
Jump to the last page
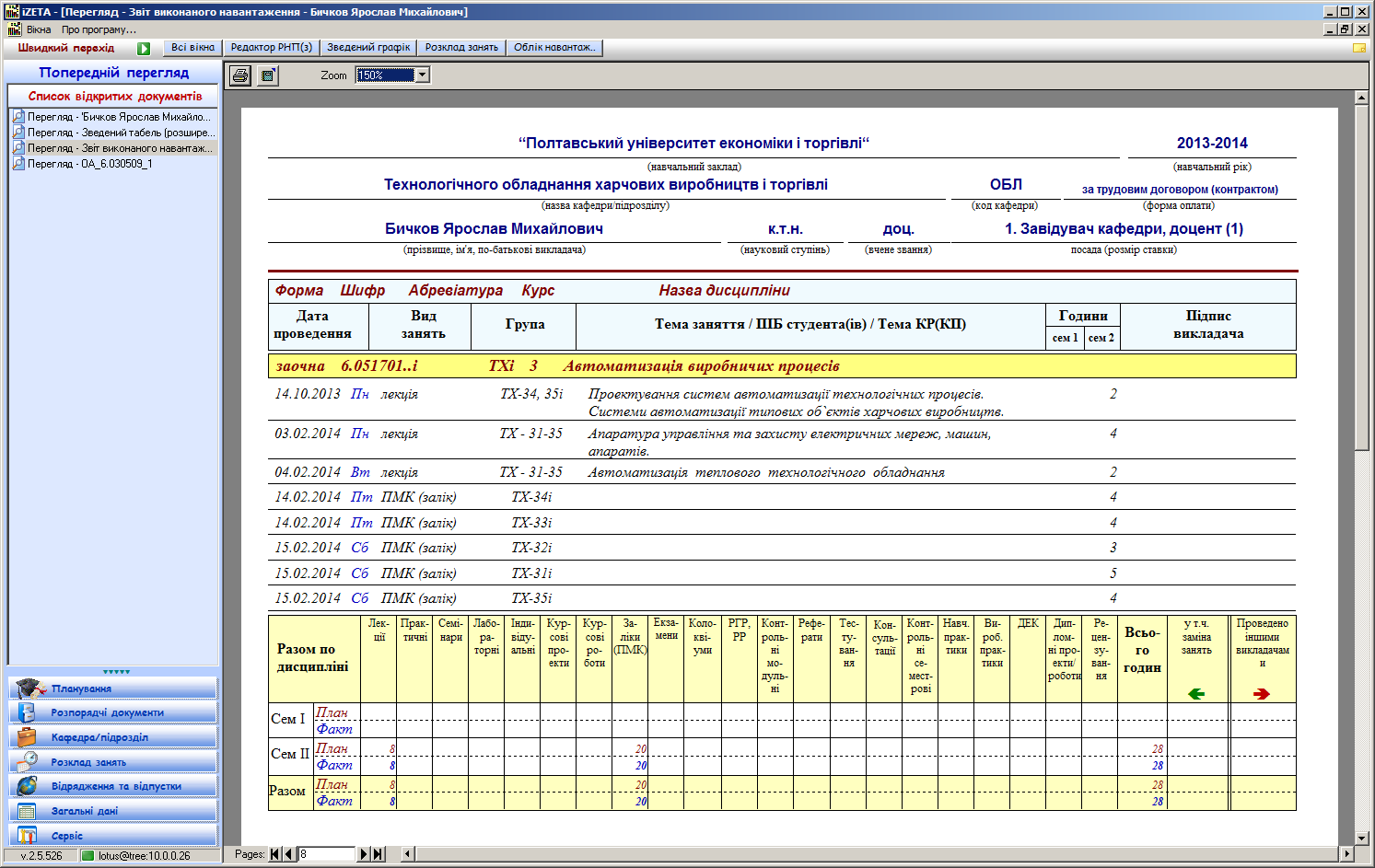(x=378, y=854)
